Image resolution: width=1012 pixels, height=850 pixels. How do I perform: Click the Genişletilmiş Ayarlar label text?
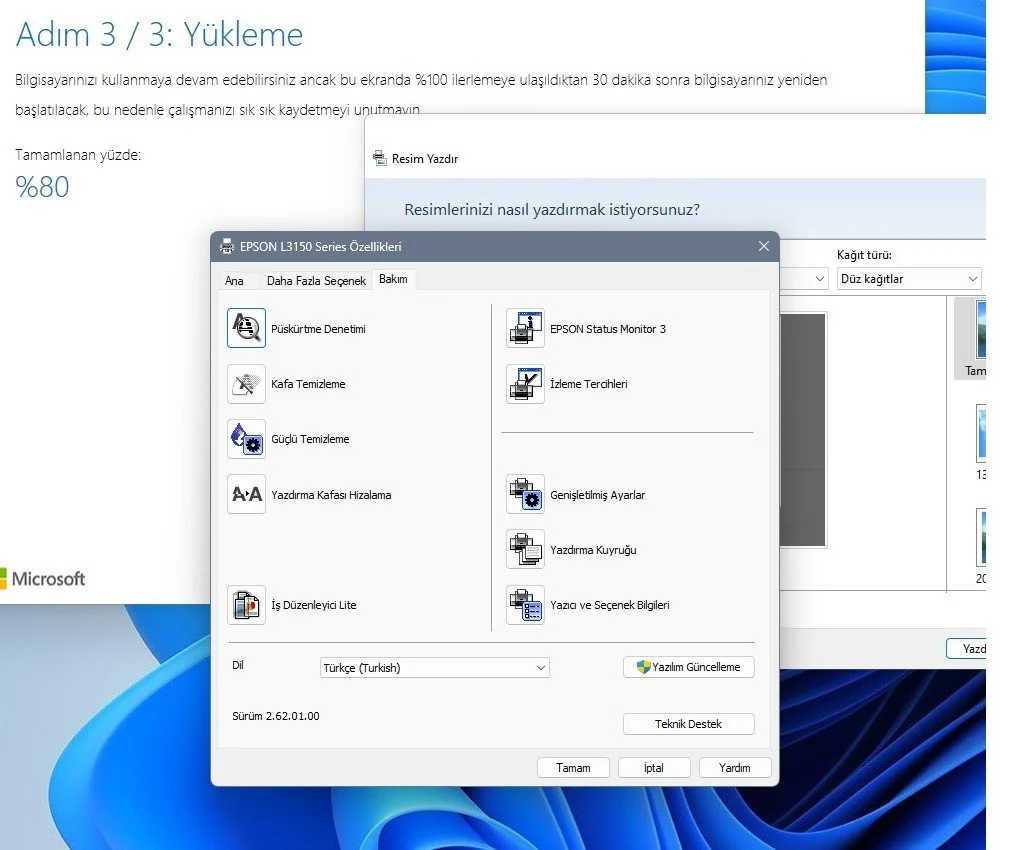[x=598, y=495]
